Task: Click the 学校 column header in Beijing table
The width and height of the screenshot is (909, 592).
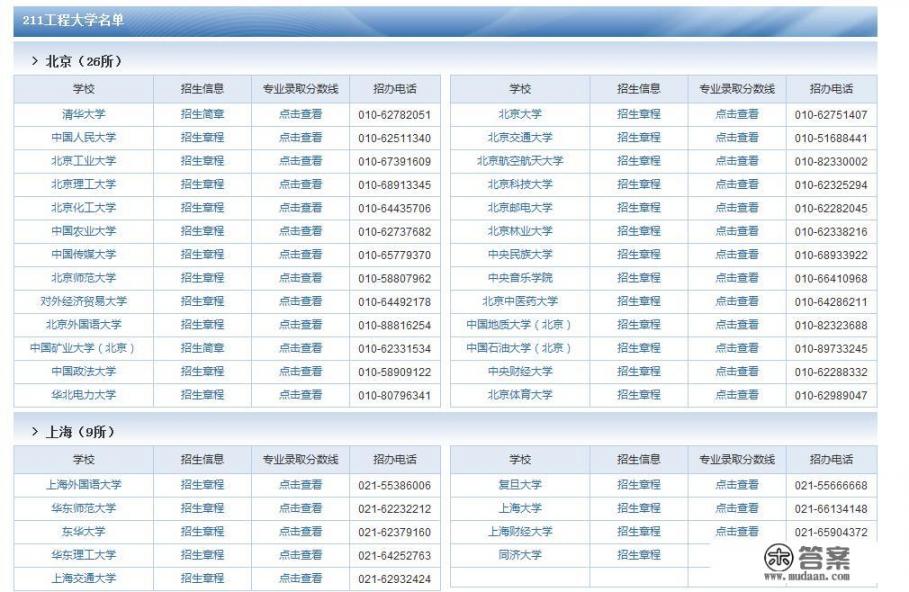Action: 83,89
